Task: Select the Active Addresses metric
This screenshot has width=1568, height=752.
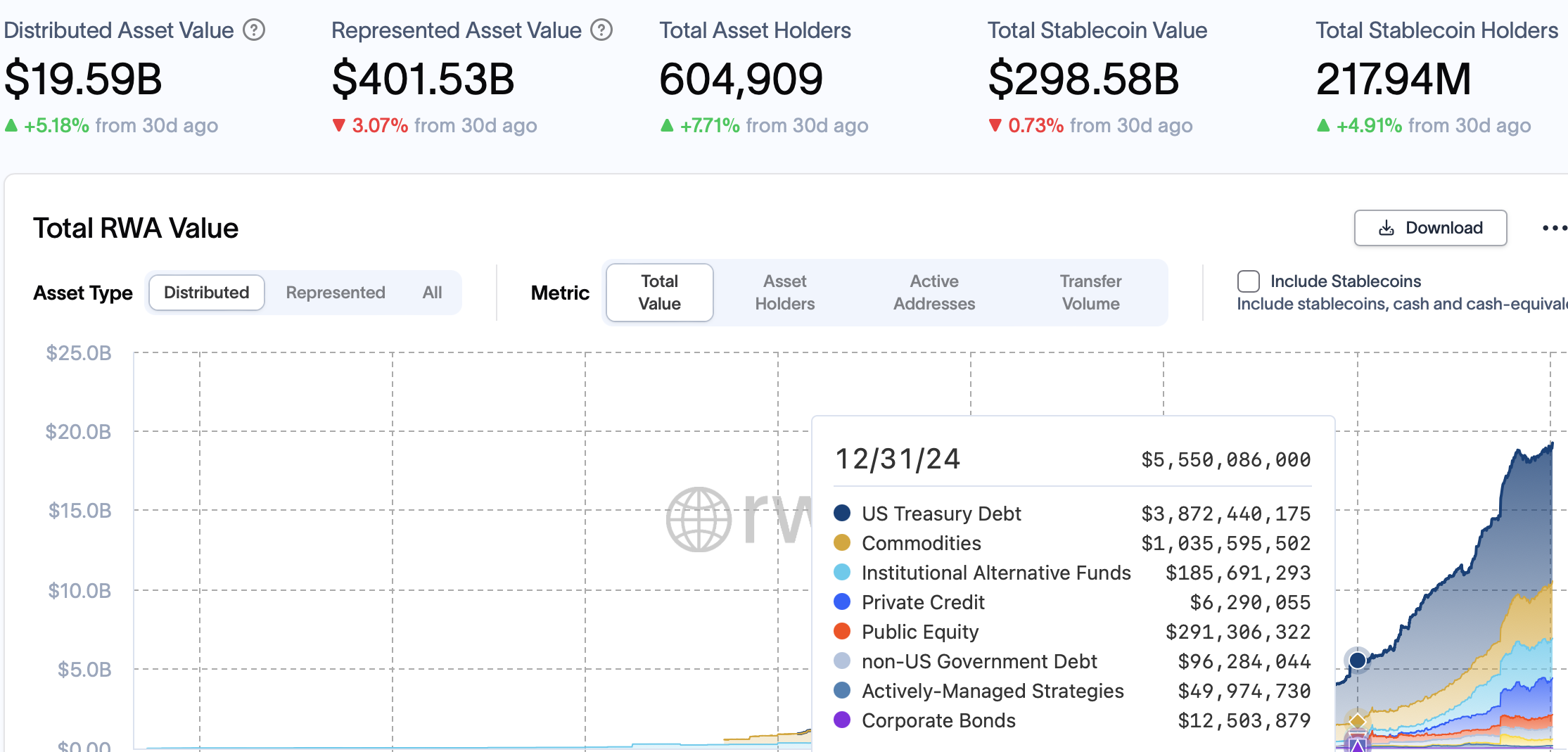Action: click(x=934, y=293)
